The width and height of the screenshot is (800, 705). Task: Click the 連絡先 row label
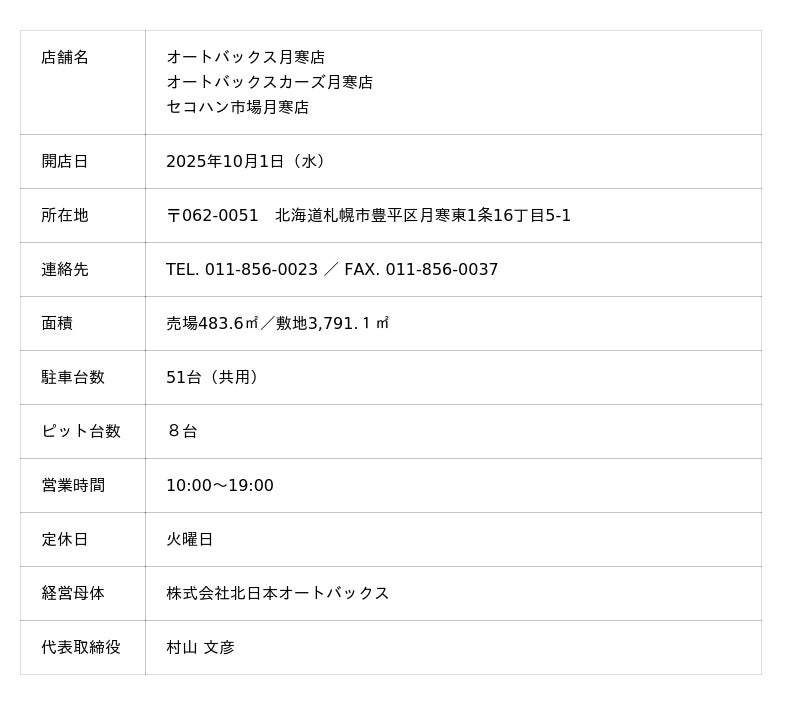point(65,270)
